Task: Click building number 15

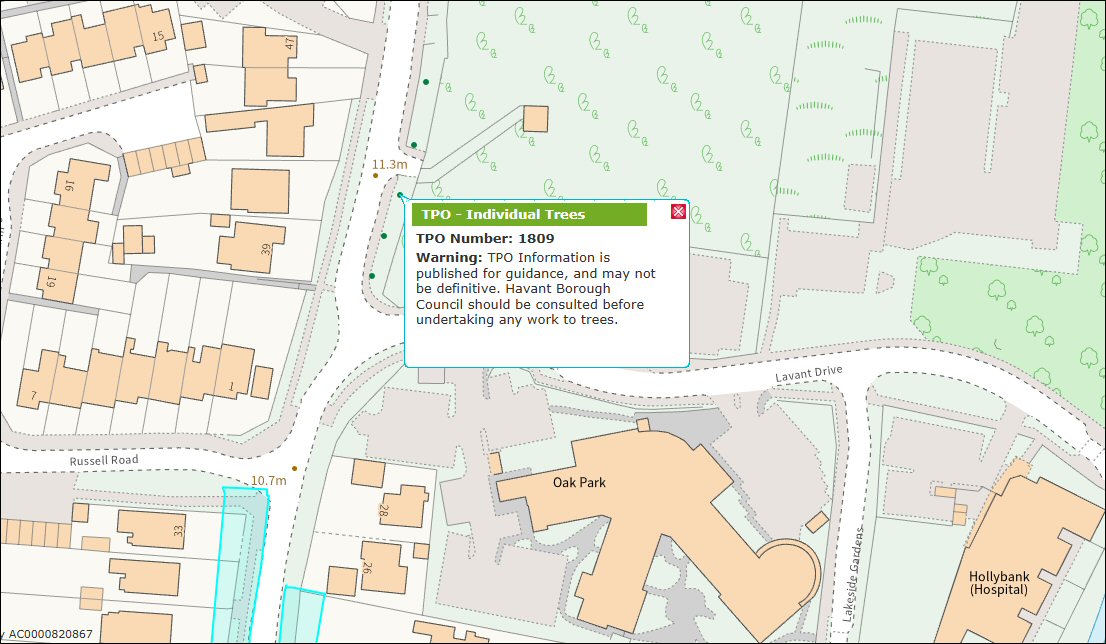Action: [157, 37]
